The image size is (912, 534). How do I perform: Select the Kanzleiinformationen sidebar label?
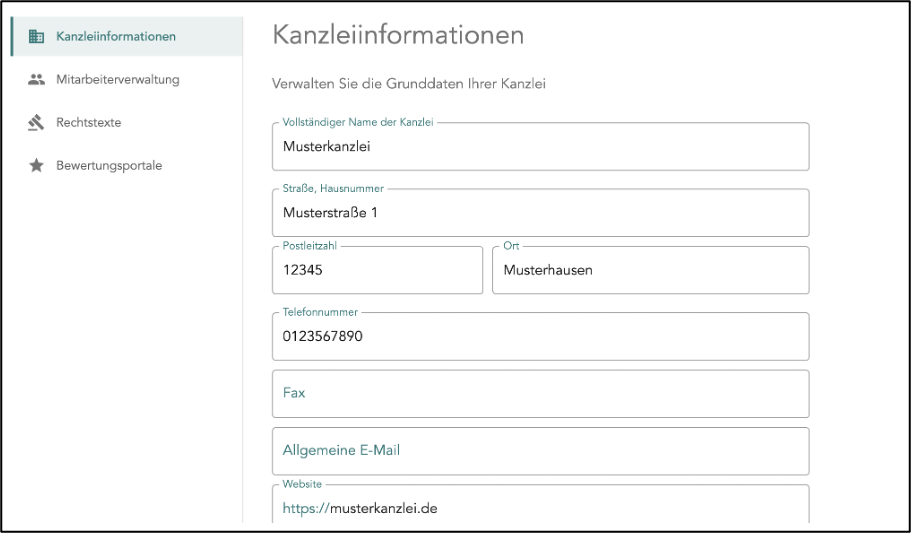tap(116, 37)
